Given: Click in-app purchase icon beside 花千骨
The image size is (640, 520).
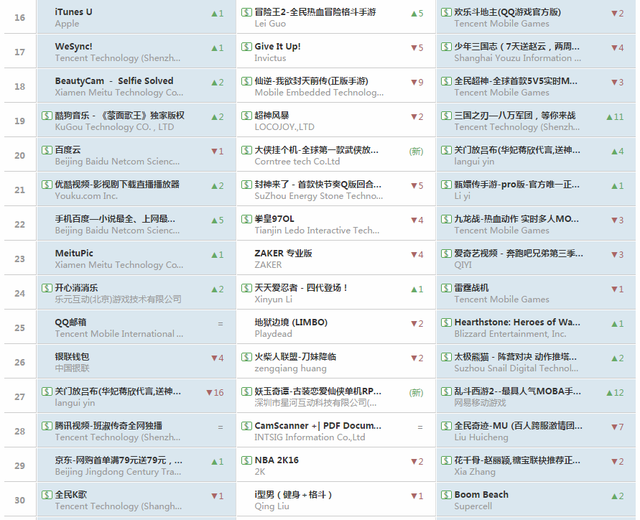Looking at the screenshot, I should [446, 460].
